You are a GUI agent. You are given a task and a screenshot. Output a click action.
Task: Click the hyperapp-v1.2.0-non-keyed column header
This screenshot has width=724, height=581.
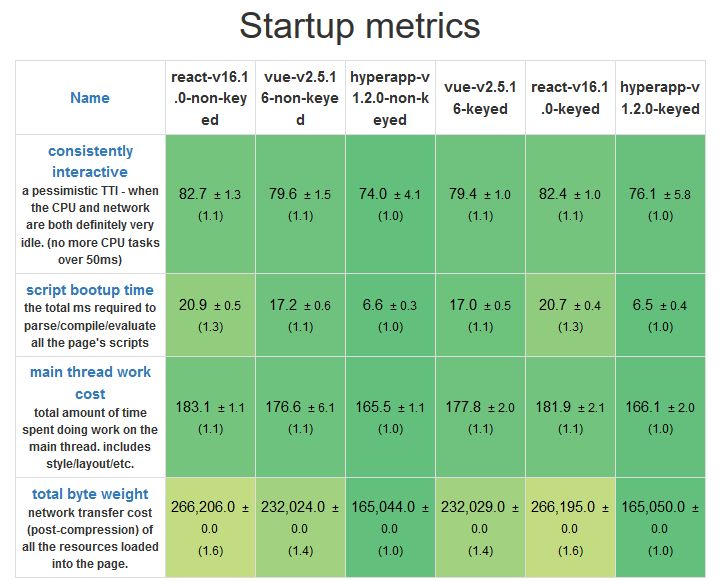coord(390,98)
